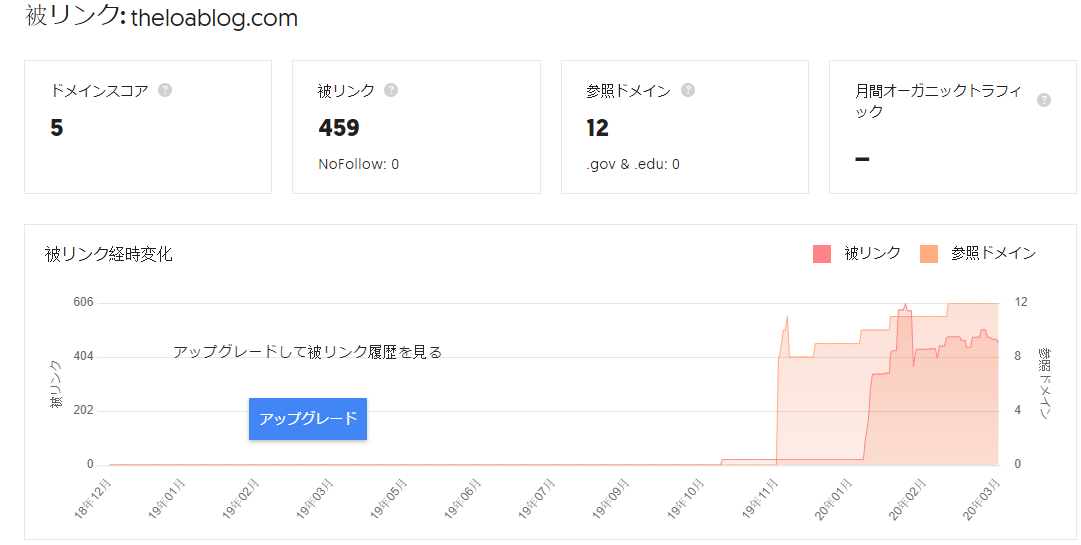This screenshot has width=1081, height=545.
Task: Click the 404 y-axis label
Action: pos(83,356)
